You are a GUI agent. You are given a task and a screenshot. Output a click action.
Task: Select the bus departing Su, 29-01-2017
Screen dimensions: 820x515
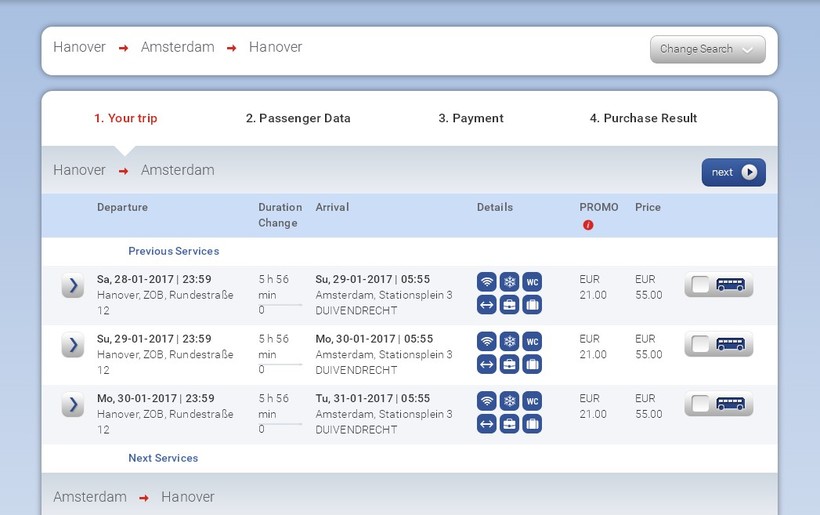click(x=718, y=345)
